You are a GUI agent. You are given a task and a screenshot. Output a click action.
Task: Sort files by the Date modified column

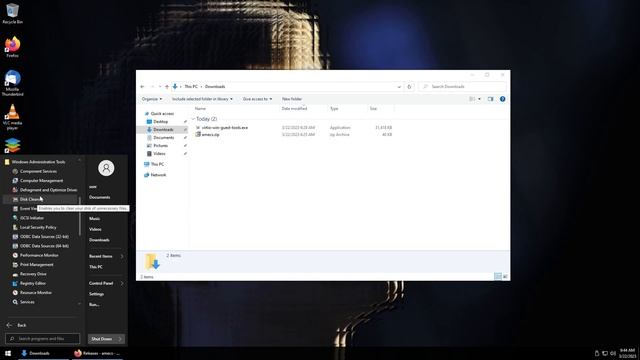[294, 109]
